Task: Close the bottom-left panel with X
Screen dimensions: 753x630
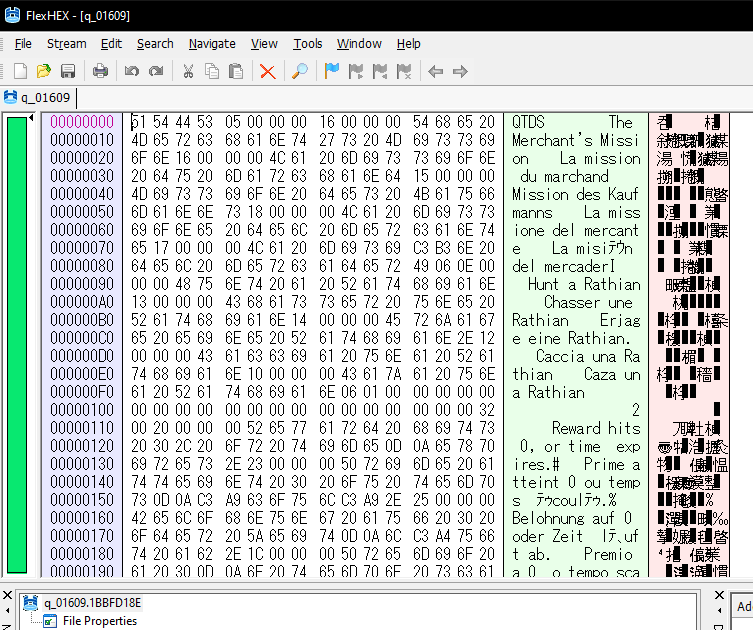Action: 7,595
